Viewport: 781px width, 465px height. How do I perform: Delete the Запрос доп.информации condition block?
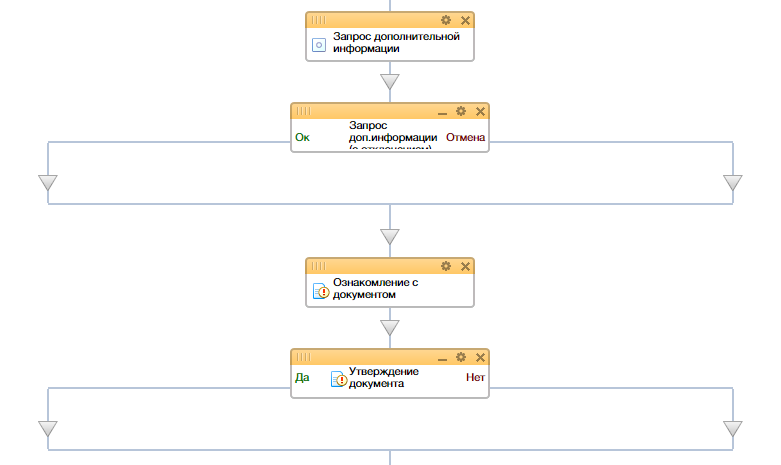(x=480, y=112)
